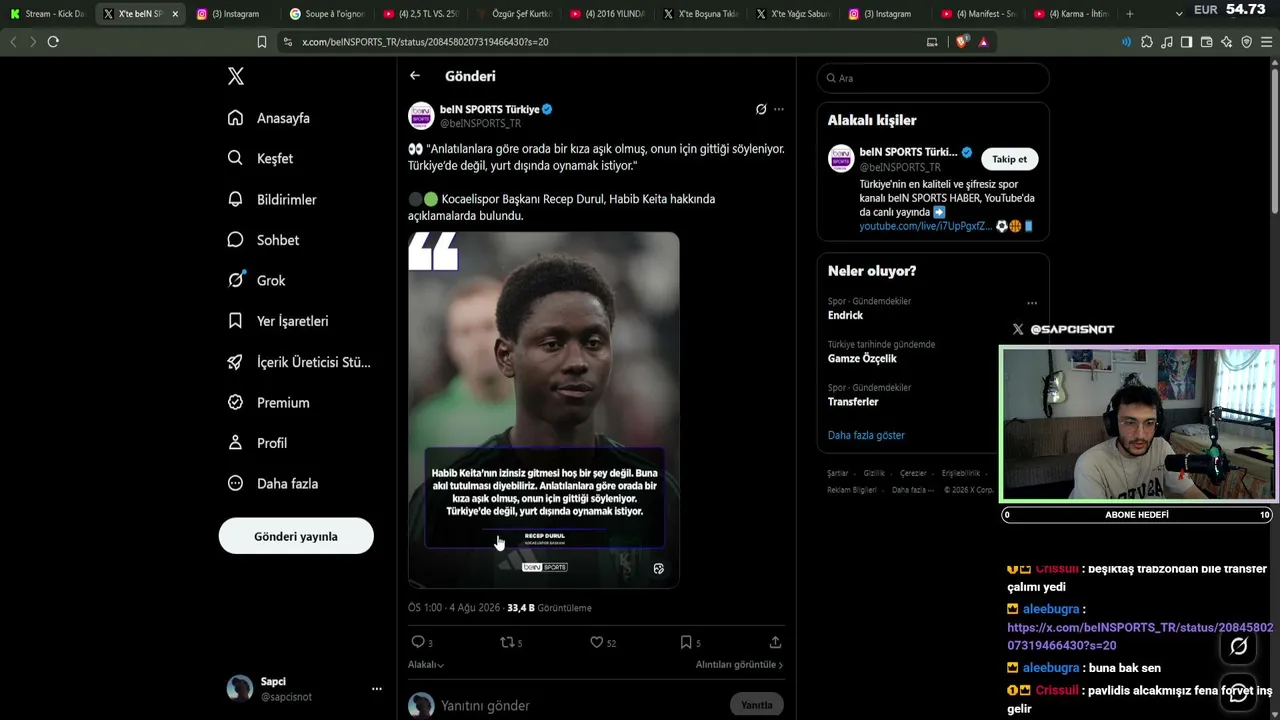Click the Profil person icon
The width and height of the screenshot is (1280, 720).
[235, 443]
